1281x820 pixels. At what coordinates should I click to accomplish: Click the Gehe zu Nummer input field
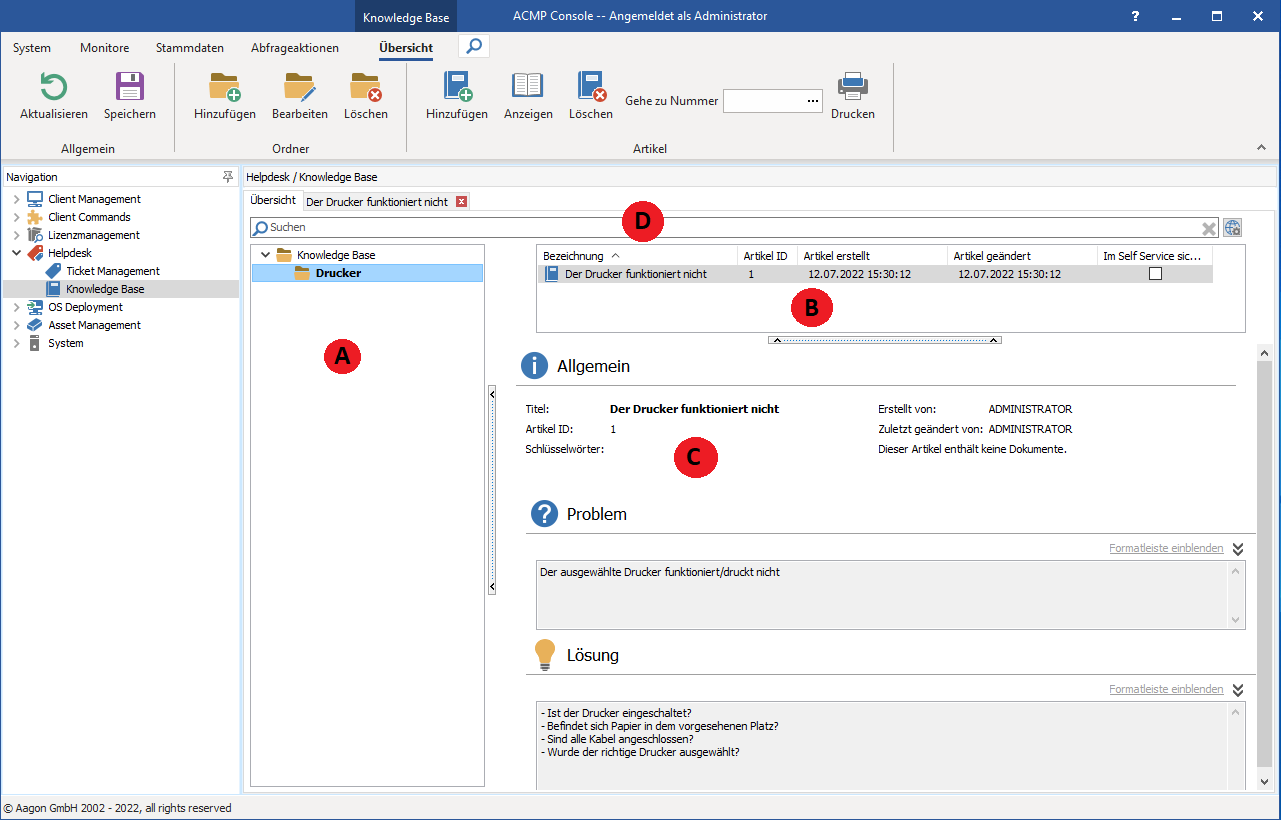tap(763, 101)
